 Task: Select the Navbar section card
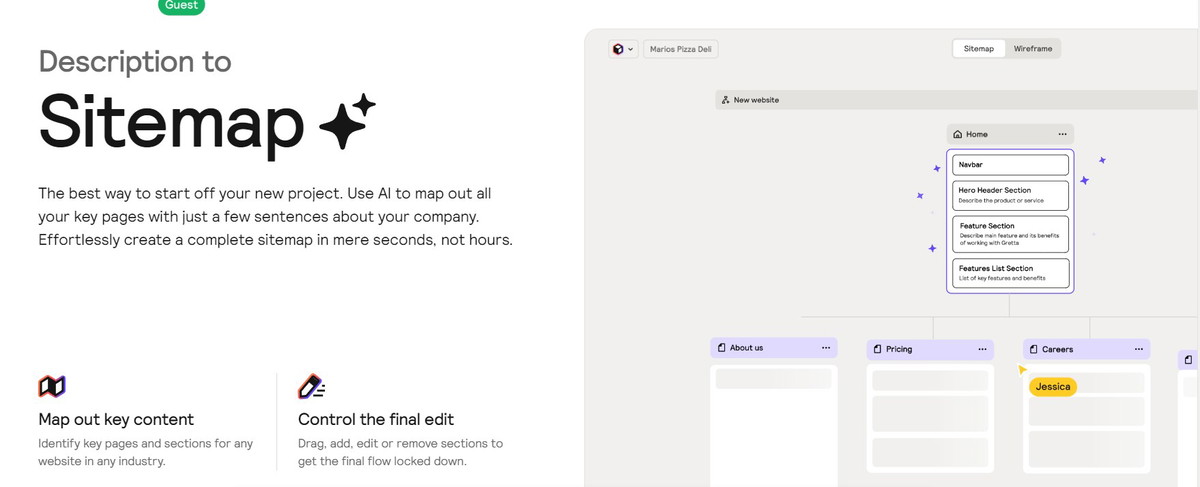[x=1010, y=164]
